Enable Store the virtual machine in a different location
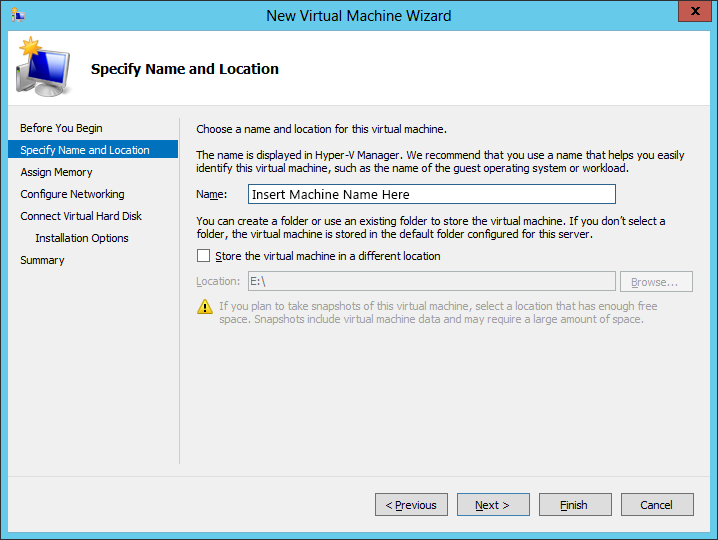 pos(203,256)
